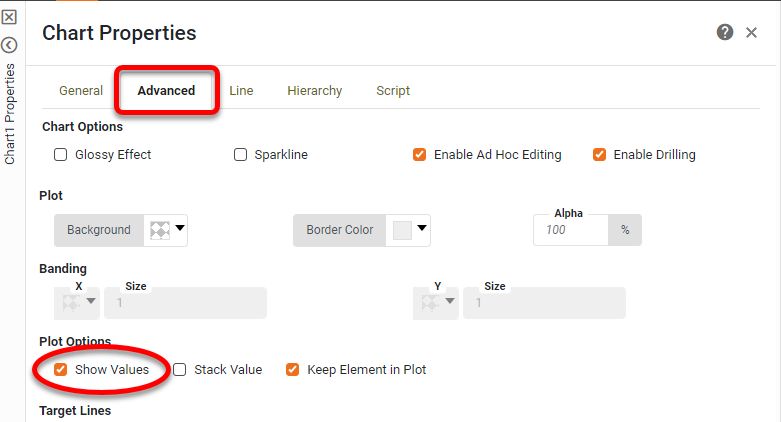
Task: Uncheck the Enable Drilling option
Action: point(600,155)
